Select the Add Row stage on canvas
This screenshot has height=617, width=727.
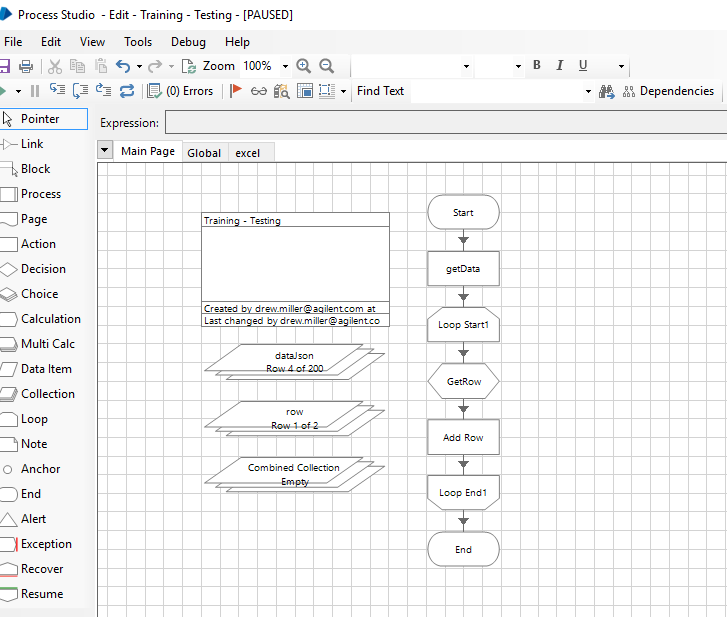pos(463,437)
